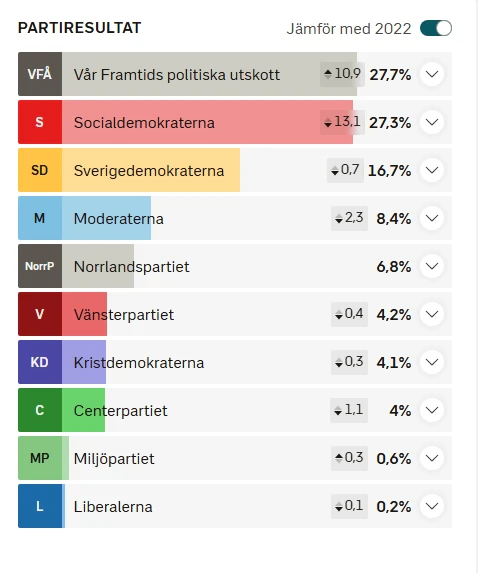This screenshot has height=573, width=478.
Task: Open the Miljöpartiet chevron dropdown
Action: (432, 458)
